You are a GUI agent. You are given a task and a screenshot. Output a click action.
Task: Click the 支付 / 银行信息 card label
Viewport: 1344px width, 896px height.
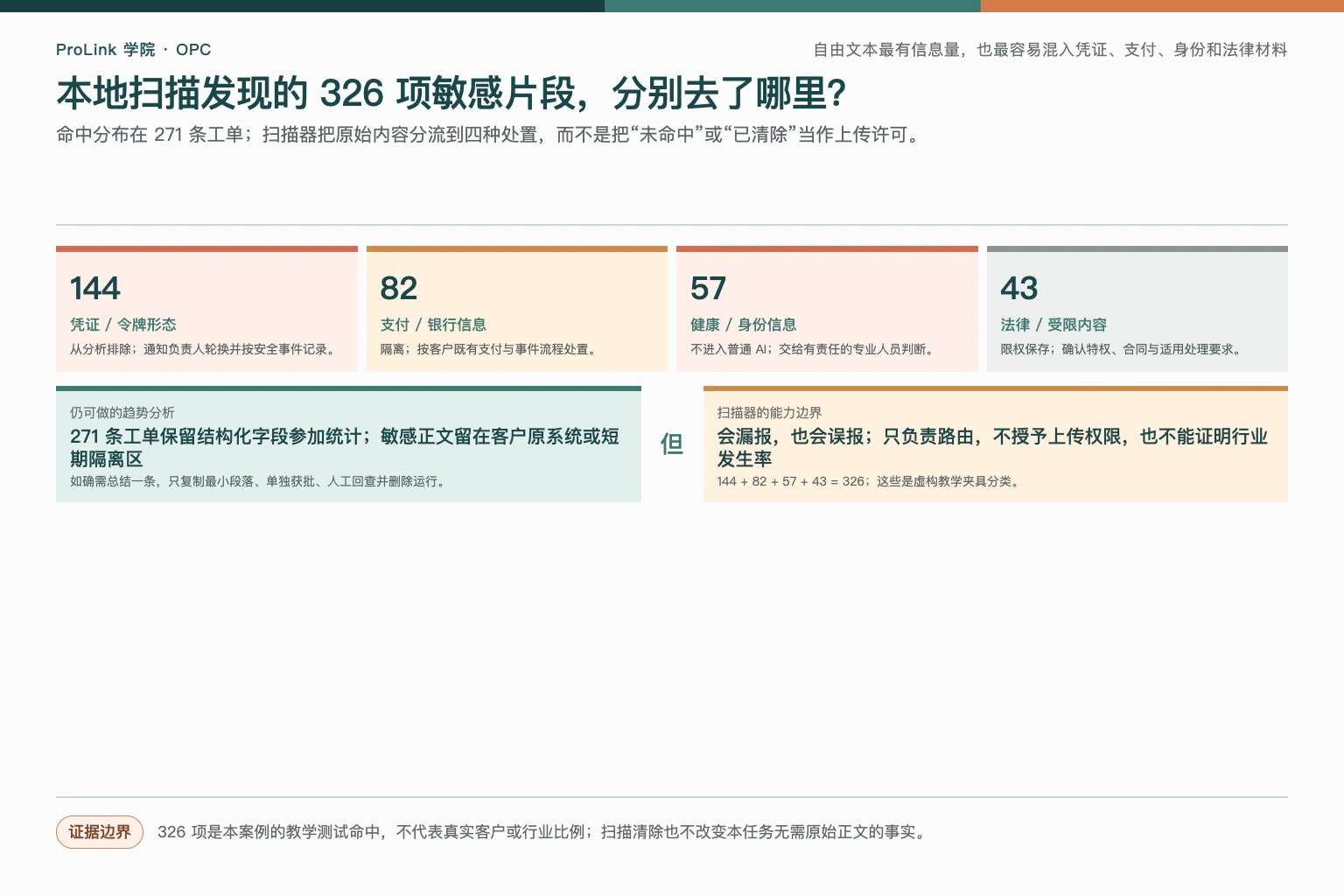[x=433, y=325]
